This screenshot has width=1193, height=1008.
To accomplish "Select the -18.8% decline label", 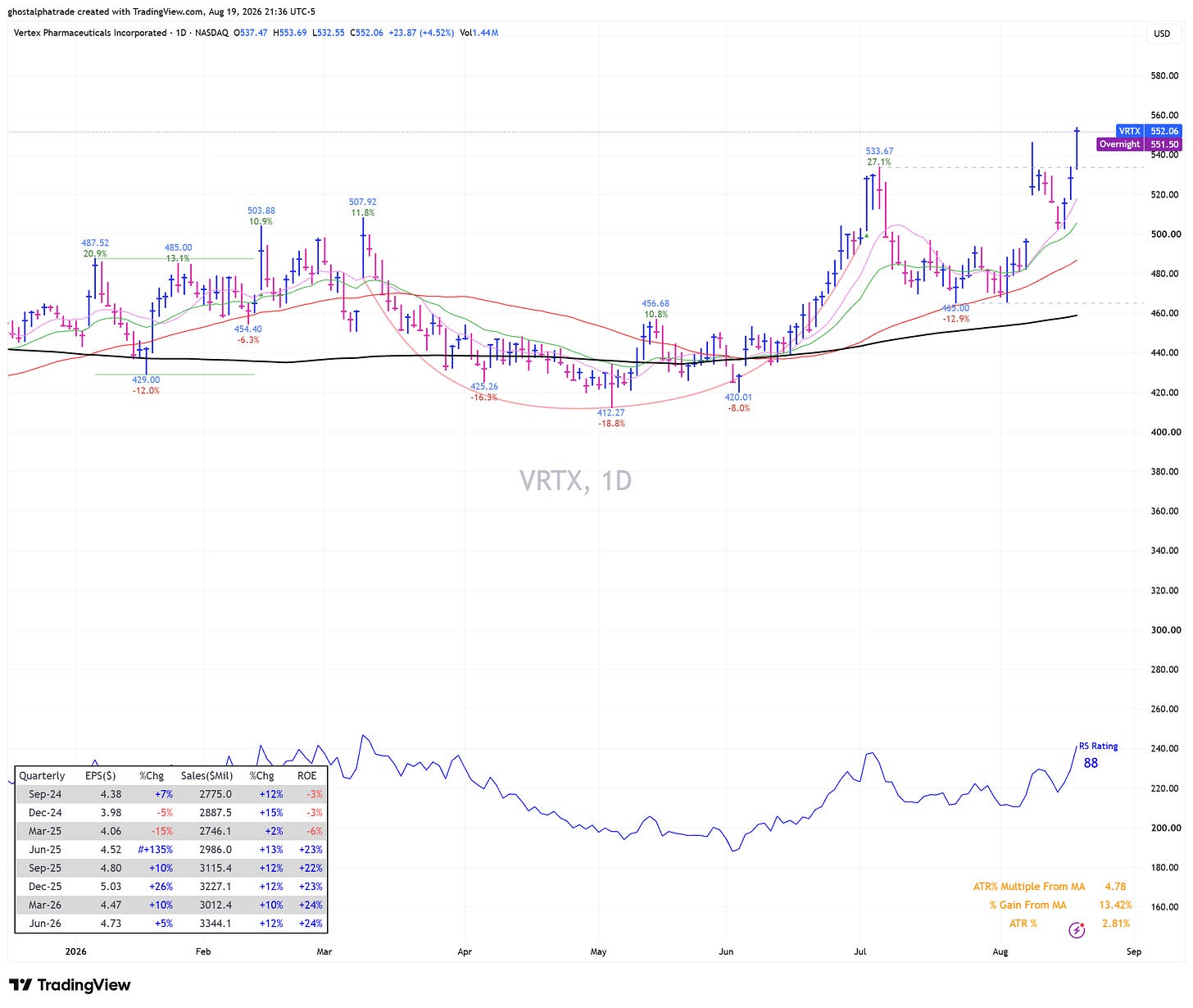I will [611, 424].
